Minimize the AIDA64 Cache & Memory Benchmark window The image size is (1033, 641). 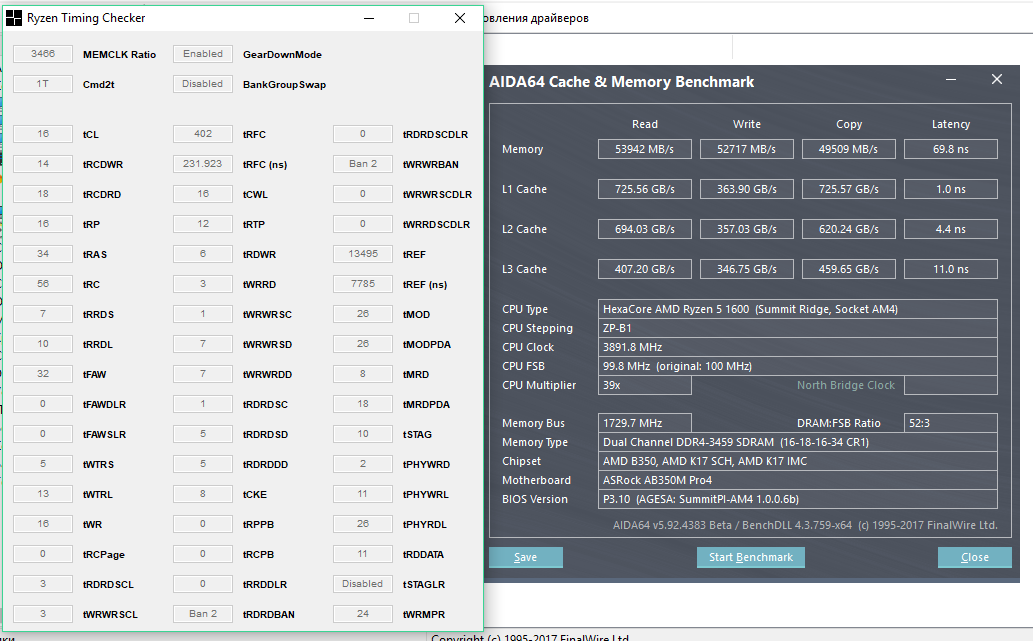[952, 80]
